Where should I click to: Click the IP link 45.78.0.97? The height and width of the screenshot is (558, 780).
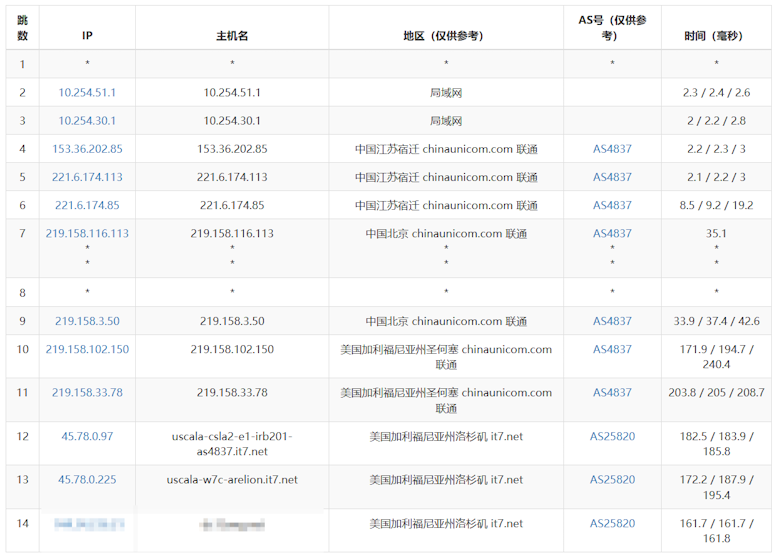coord(87,436)
